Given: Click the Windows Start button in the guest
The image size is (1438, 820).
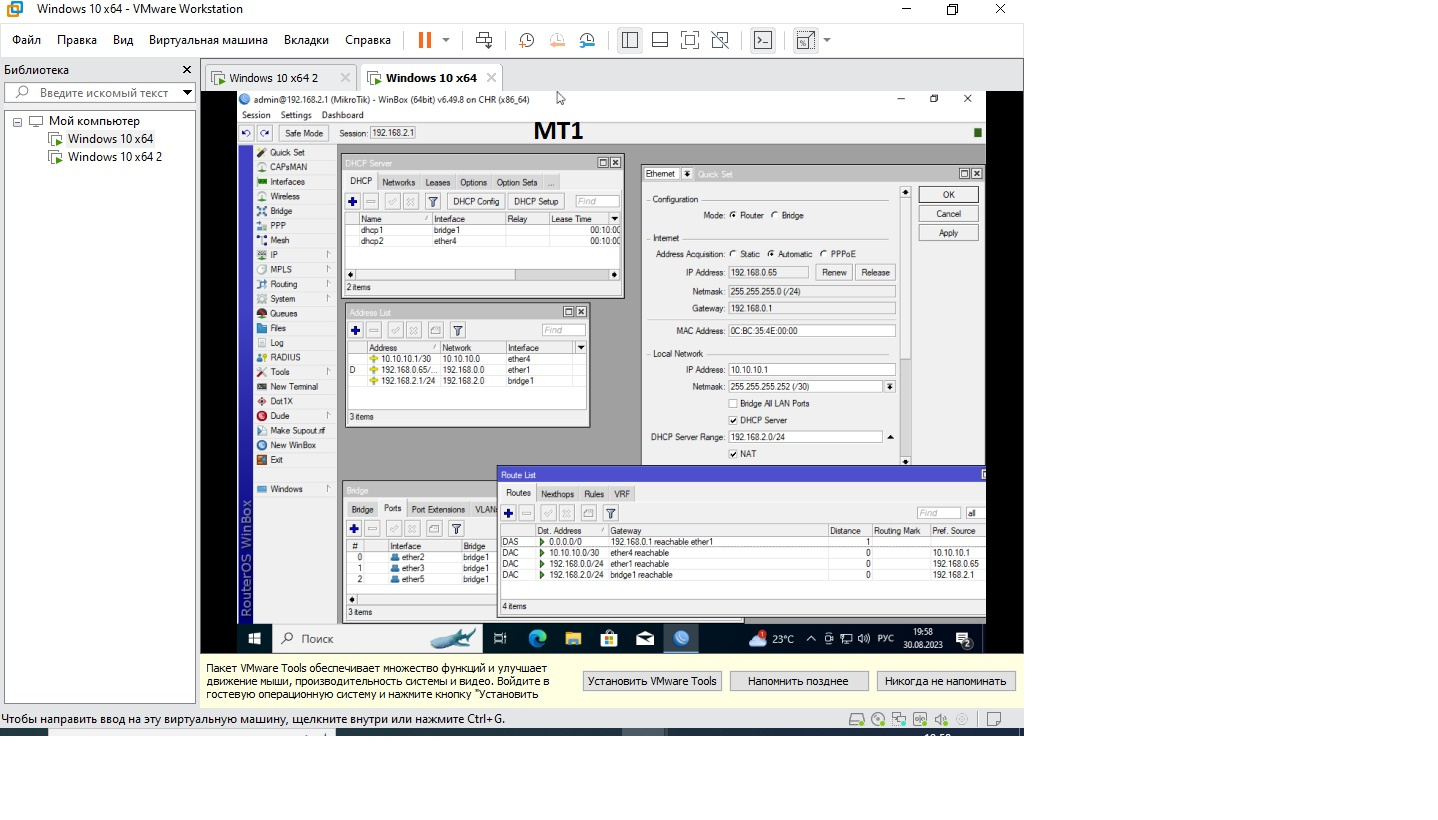Looking at the screenshot, I should [254, 638].
